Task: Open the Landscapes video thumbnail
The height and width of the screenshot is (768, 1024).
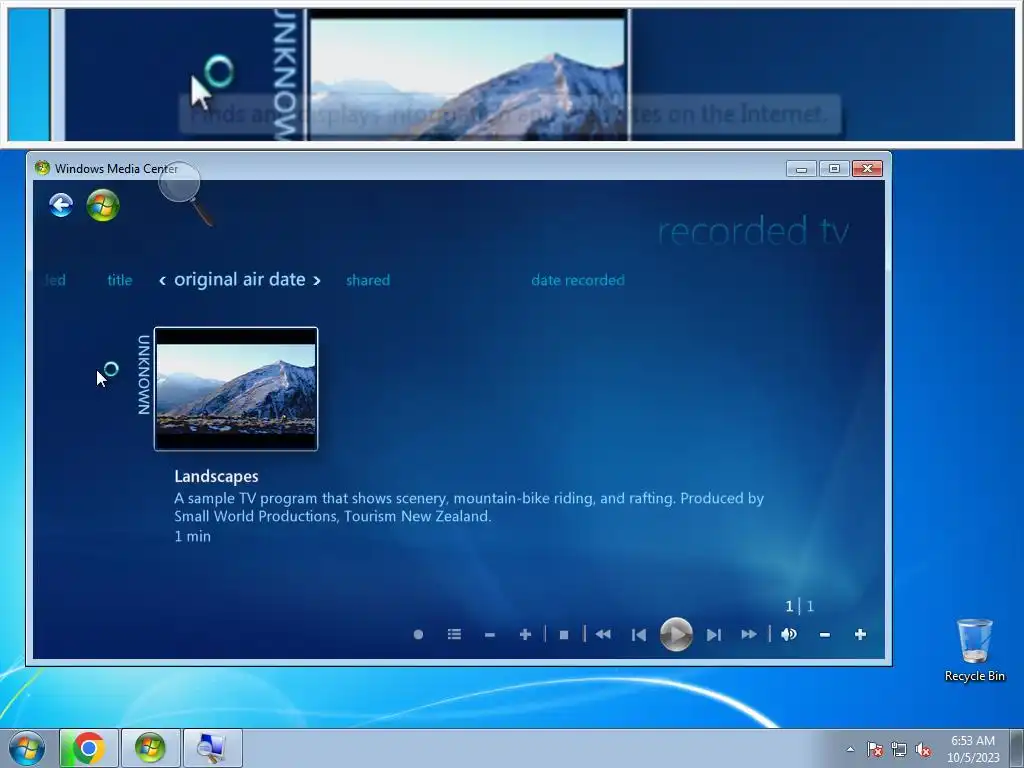Action: click(x=236, y=389)
